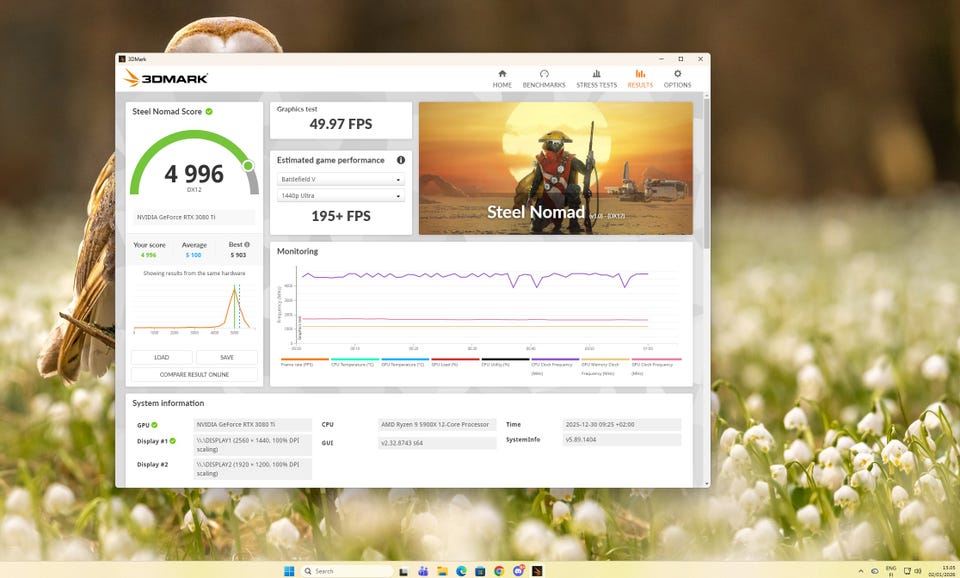Select the AMD Ryzen 9 5900X CPU field
Screen dimensions: 960x578
tap(437, 424)
